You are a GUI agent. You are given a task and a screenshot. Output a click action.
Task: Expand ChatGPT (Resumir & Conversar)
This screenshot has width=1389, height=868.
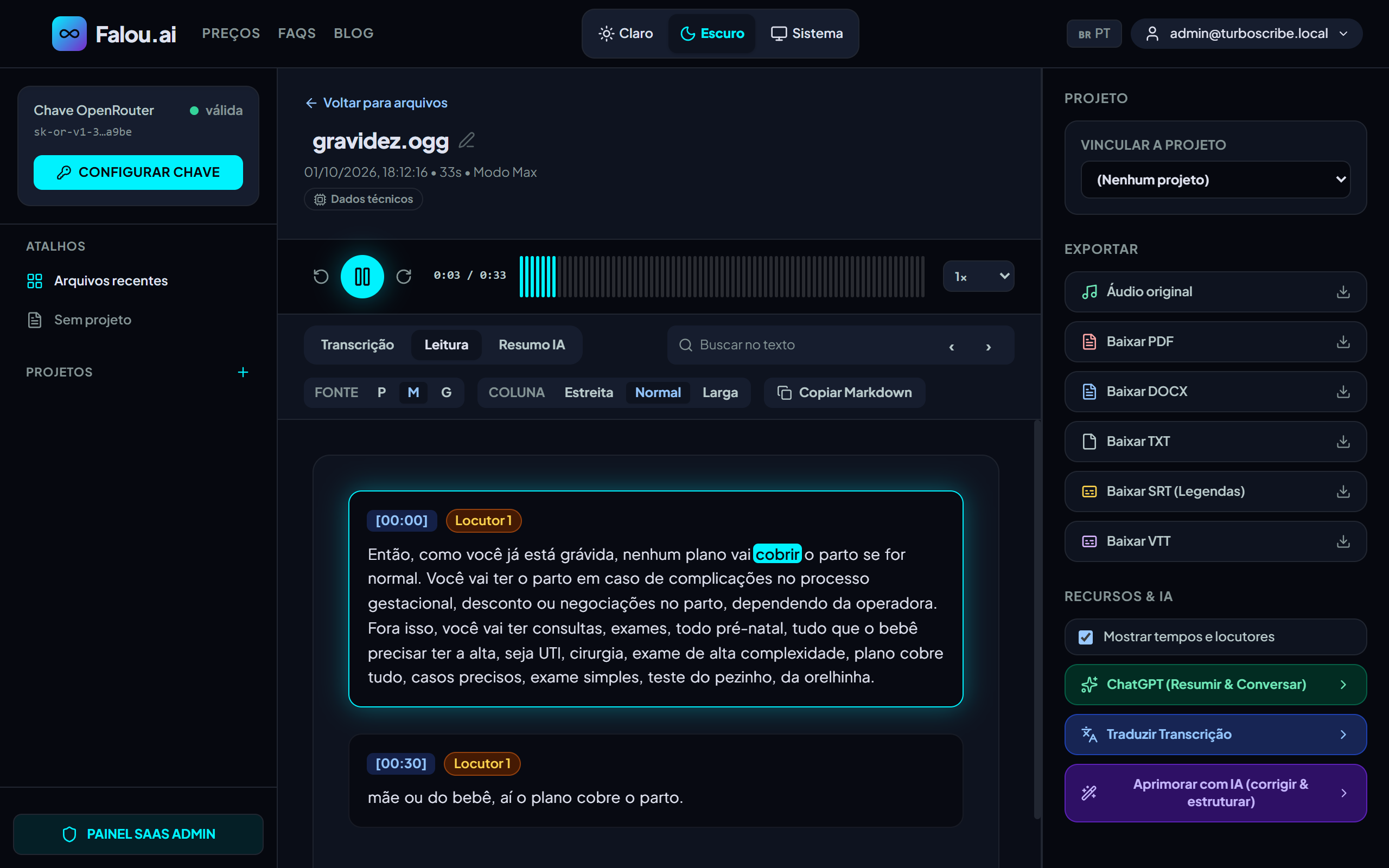coord(1215,684)
